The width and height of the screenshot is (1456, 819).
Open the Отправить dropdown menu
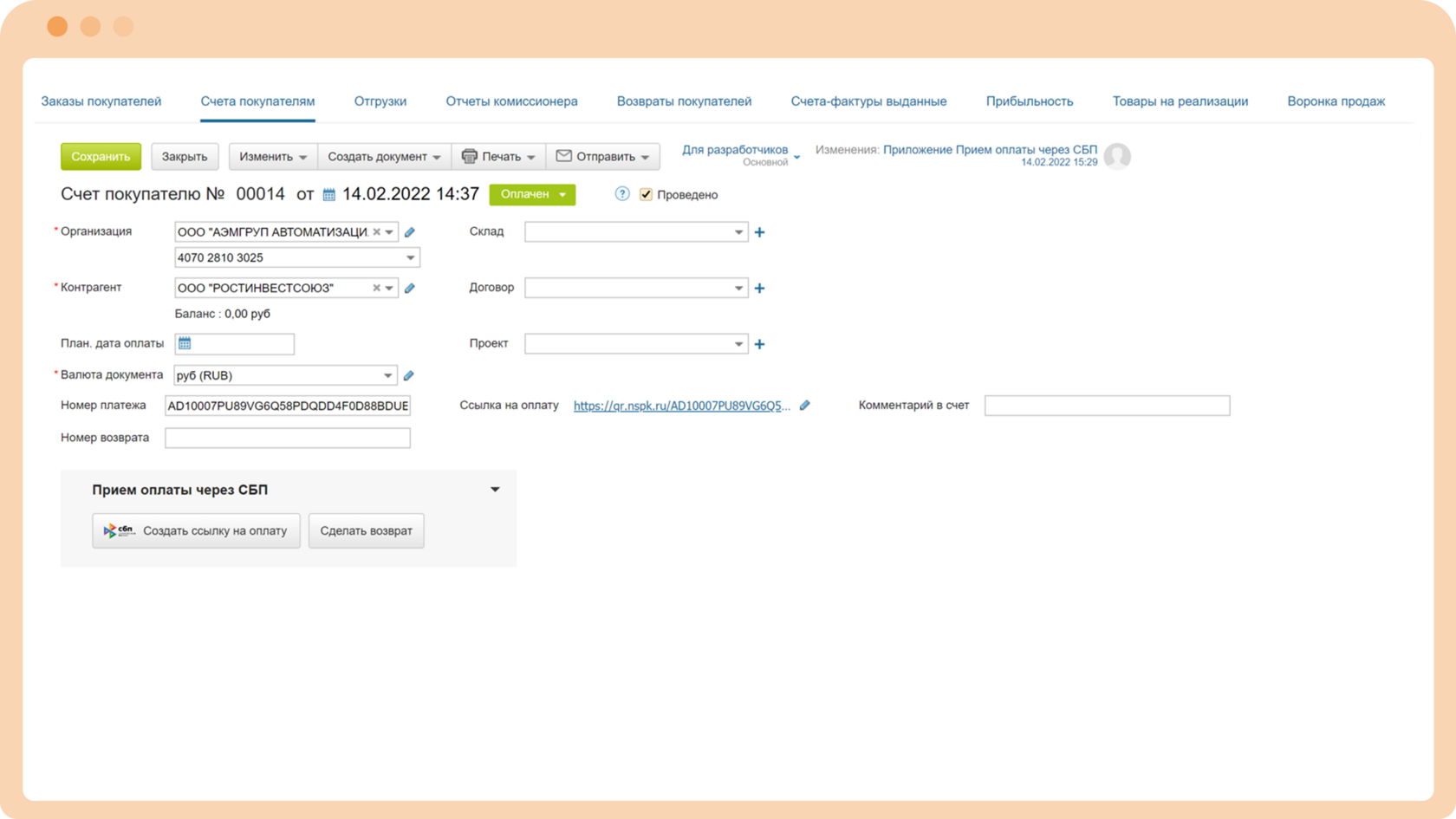(x=602, y=157)
